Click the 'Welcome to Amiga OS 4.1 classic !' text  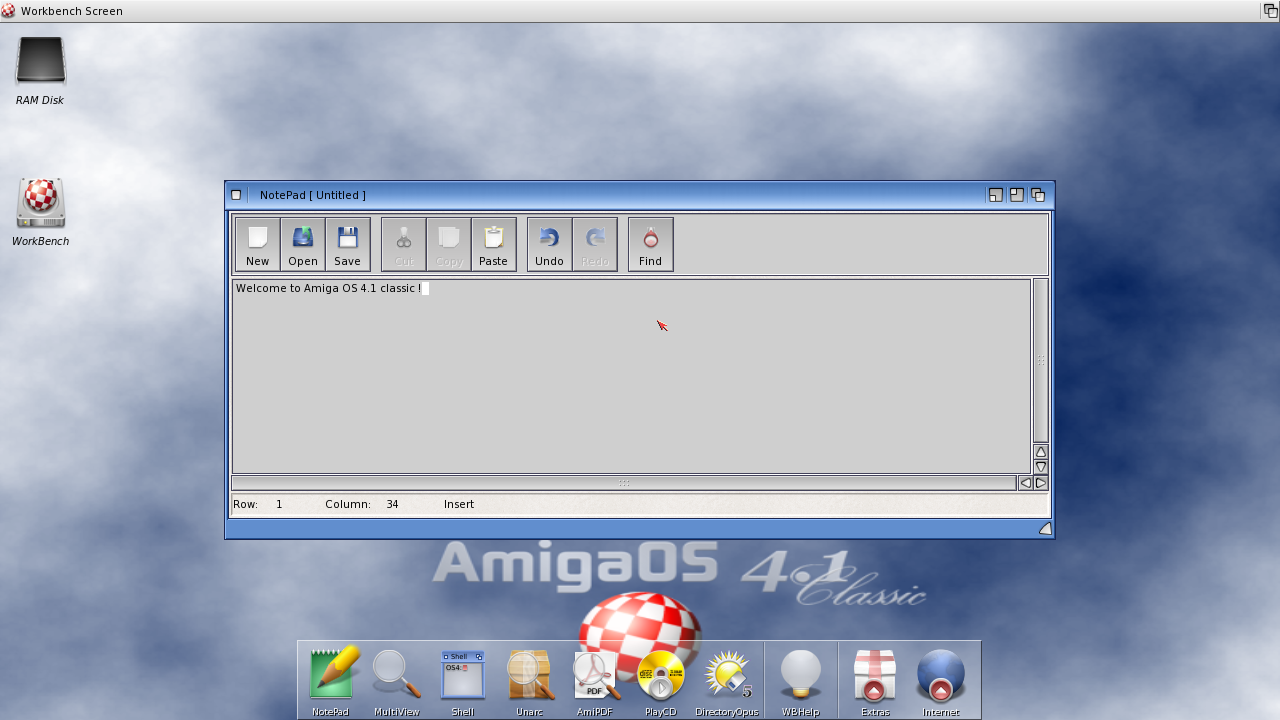coord(328,288)
